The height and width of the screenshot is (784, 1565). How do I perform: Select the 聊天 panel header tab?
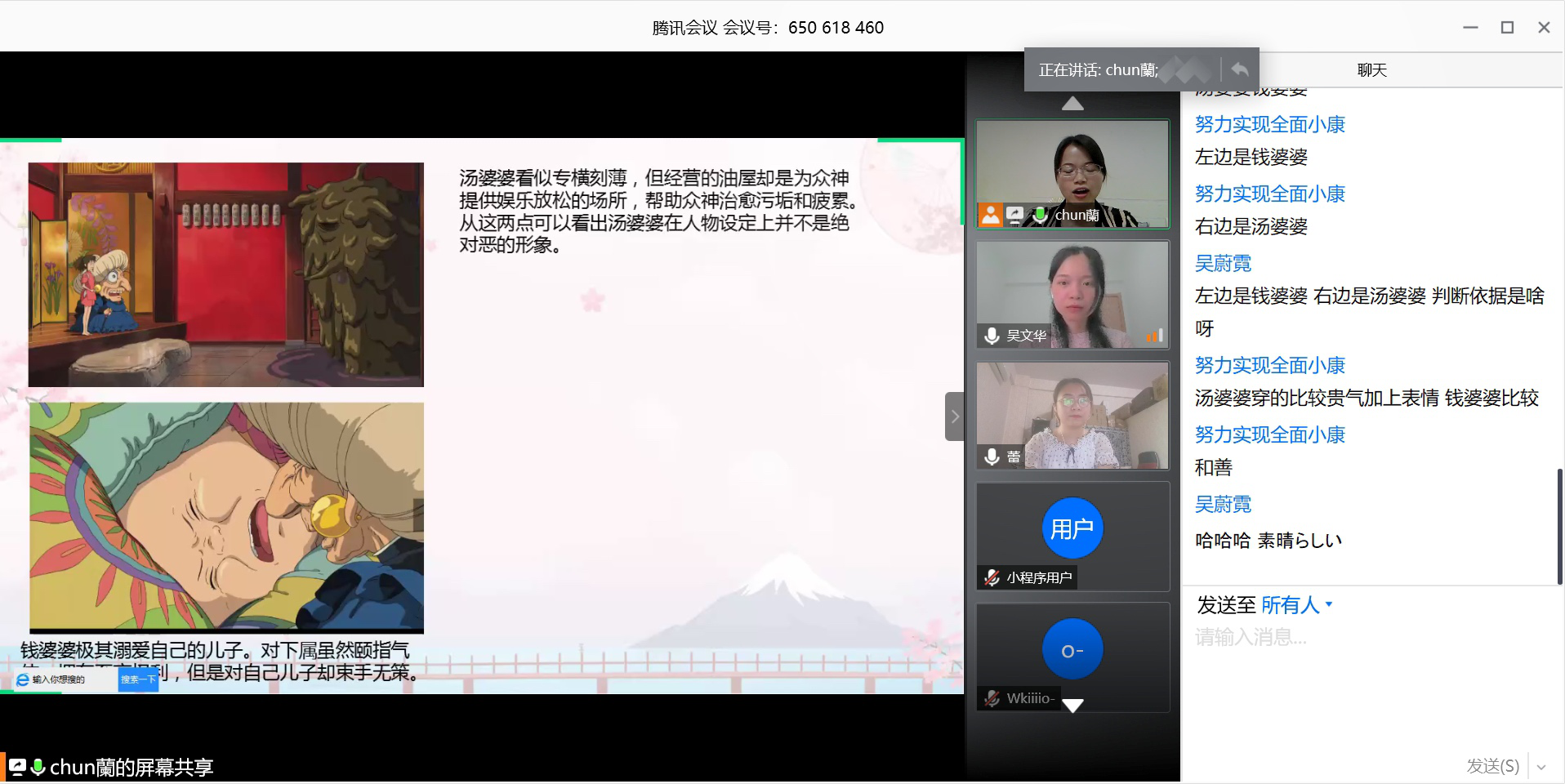[1372, 70]
